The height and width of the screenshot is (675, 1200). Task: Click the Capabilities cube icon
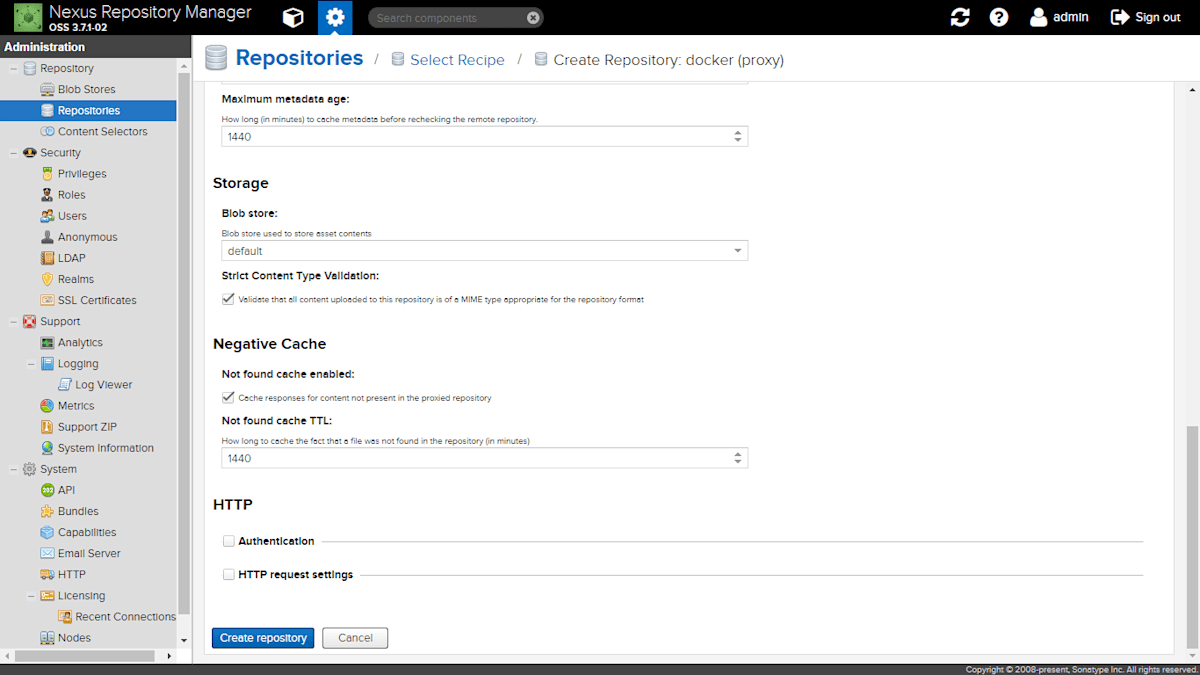47,533
